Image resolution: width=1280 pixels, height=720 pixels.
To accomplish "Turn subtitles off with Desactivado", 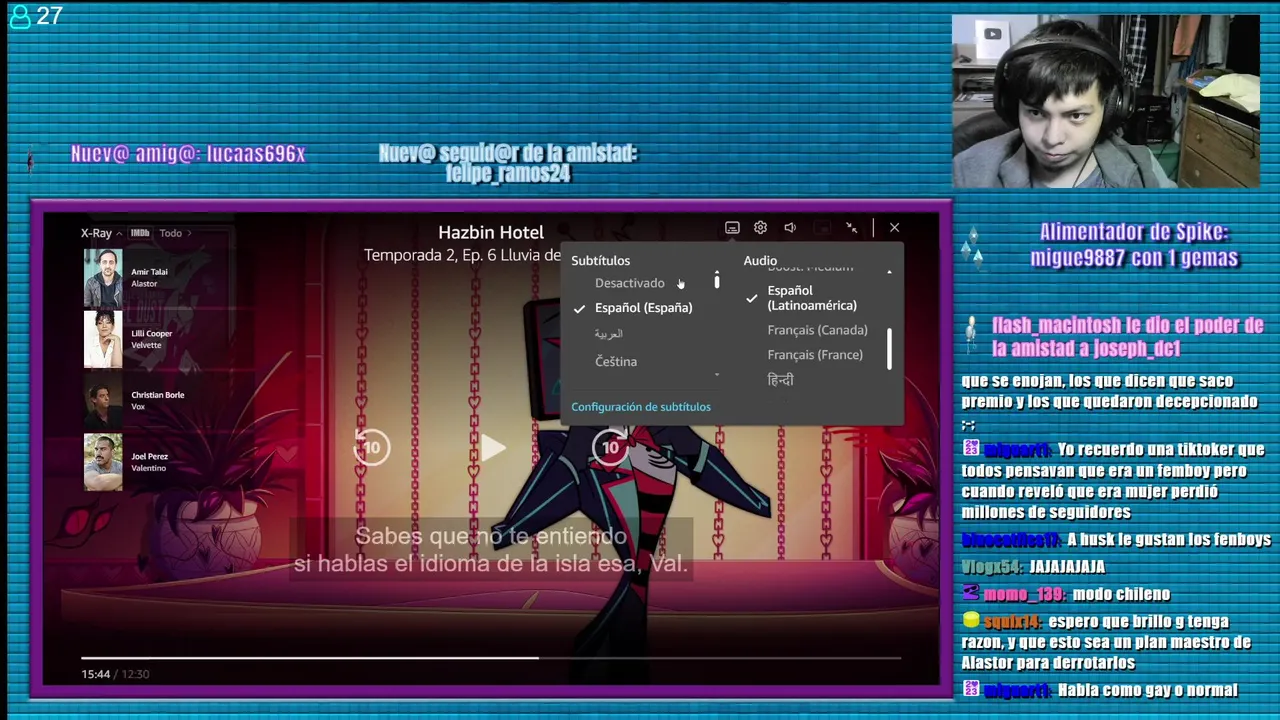I will click(x=629, y=283).
